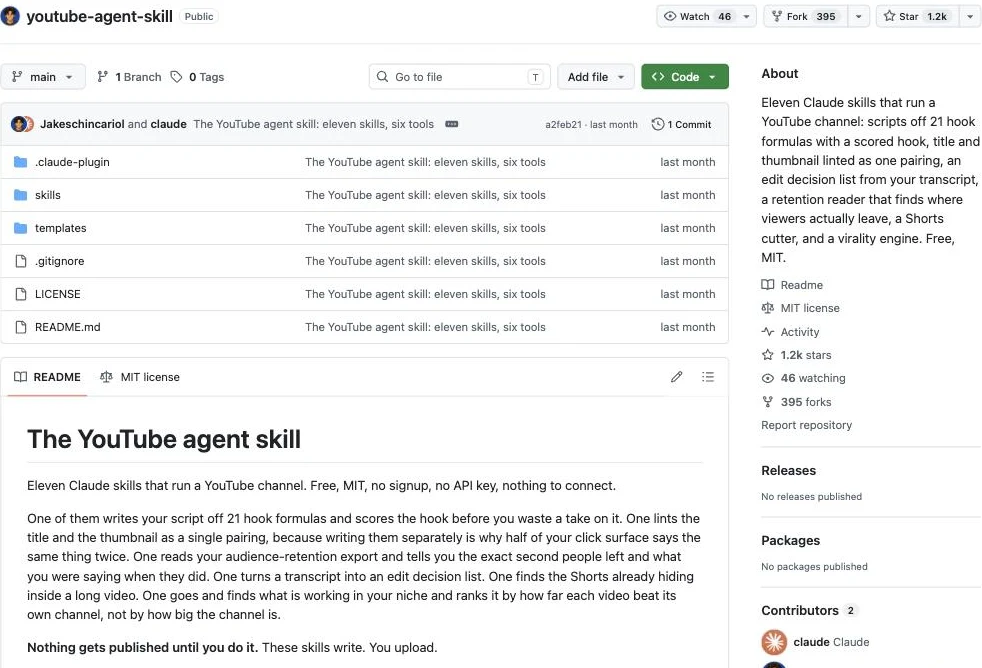
Task: Click the README.md file icon
Action: pos(21,327)
